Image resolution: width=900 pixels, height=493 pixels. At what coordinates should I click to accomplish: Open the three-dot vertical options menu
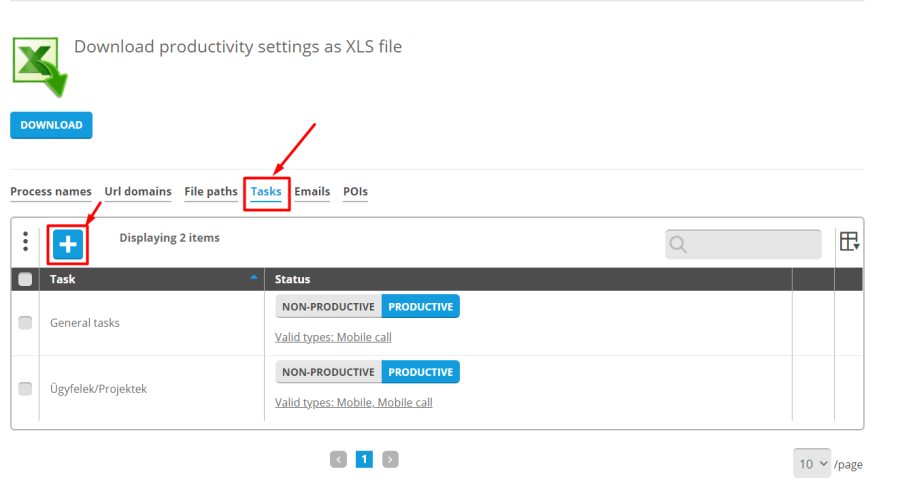coord(25,242)
